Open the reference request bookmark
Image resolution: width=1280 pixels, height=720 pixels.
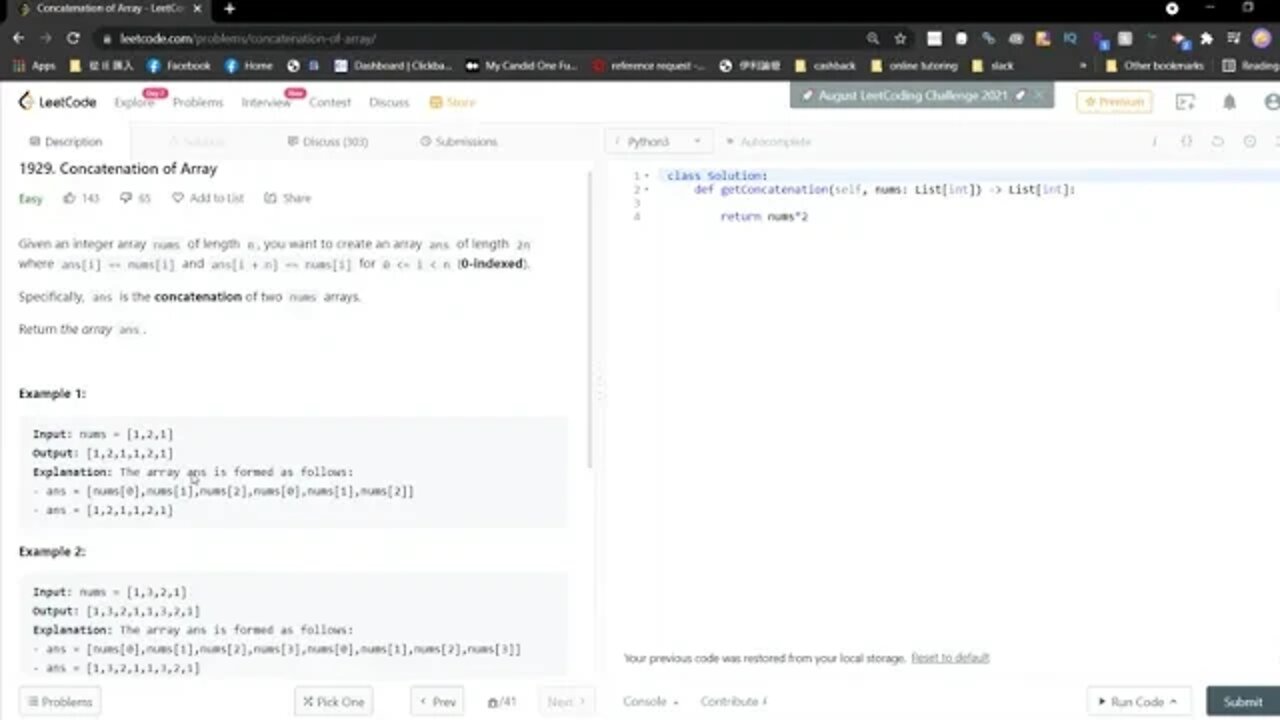pos(648,66)
